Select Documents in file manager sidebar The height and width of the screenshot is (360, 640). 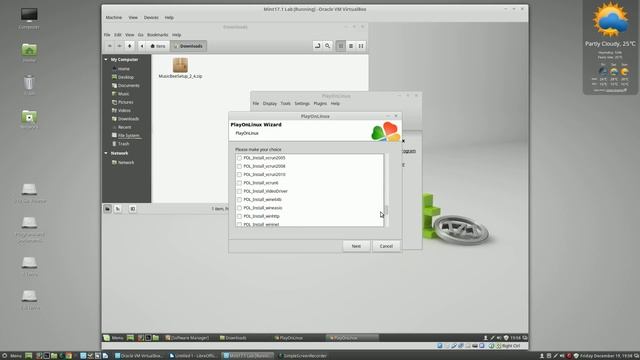(128, 86)
